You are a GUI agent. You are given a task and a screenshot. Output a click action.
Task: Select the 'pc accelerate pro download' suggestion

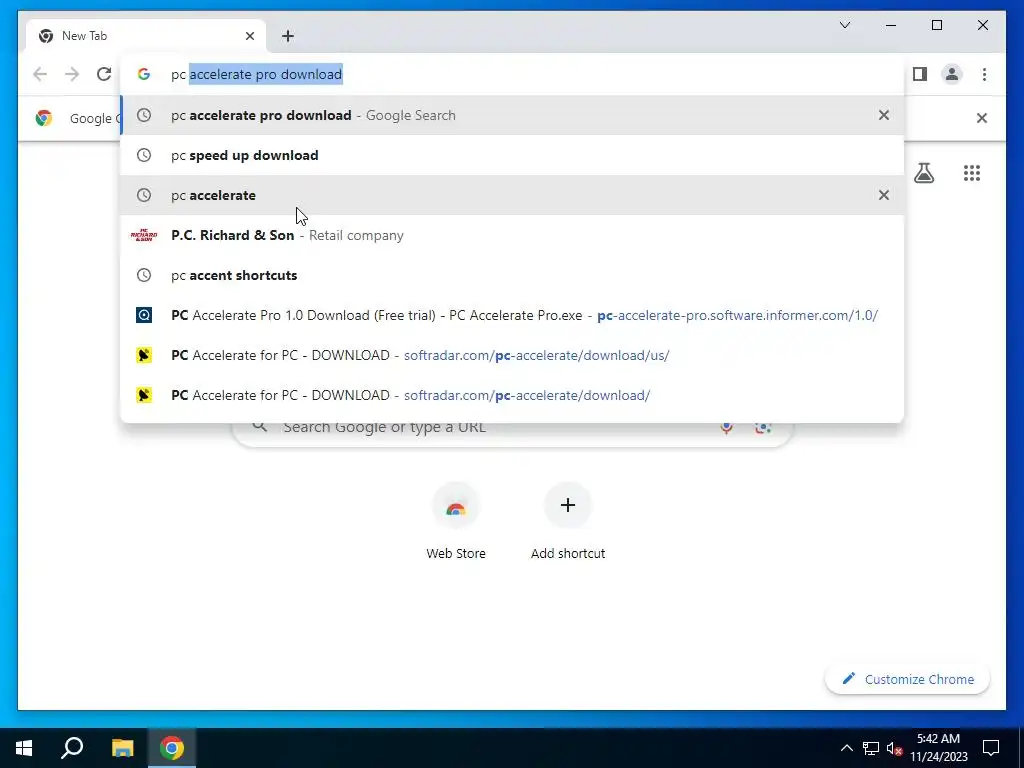point(512,115)
